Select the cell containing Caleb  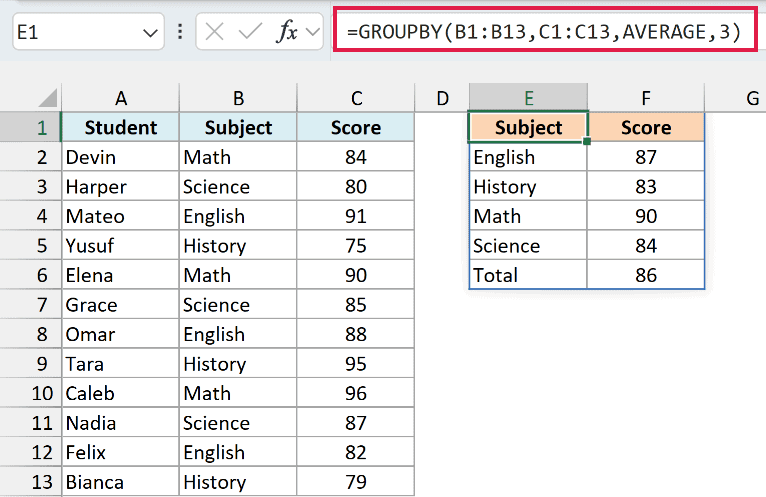121,393
